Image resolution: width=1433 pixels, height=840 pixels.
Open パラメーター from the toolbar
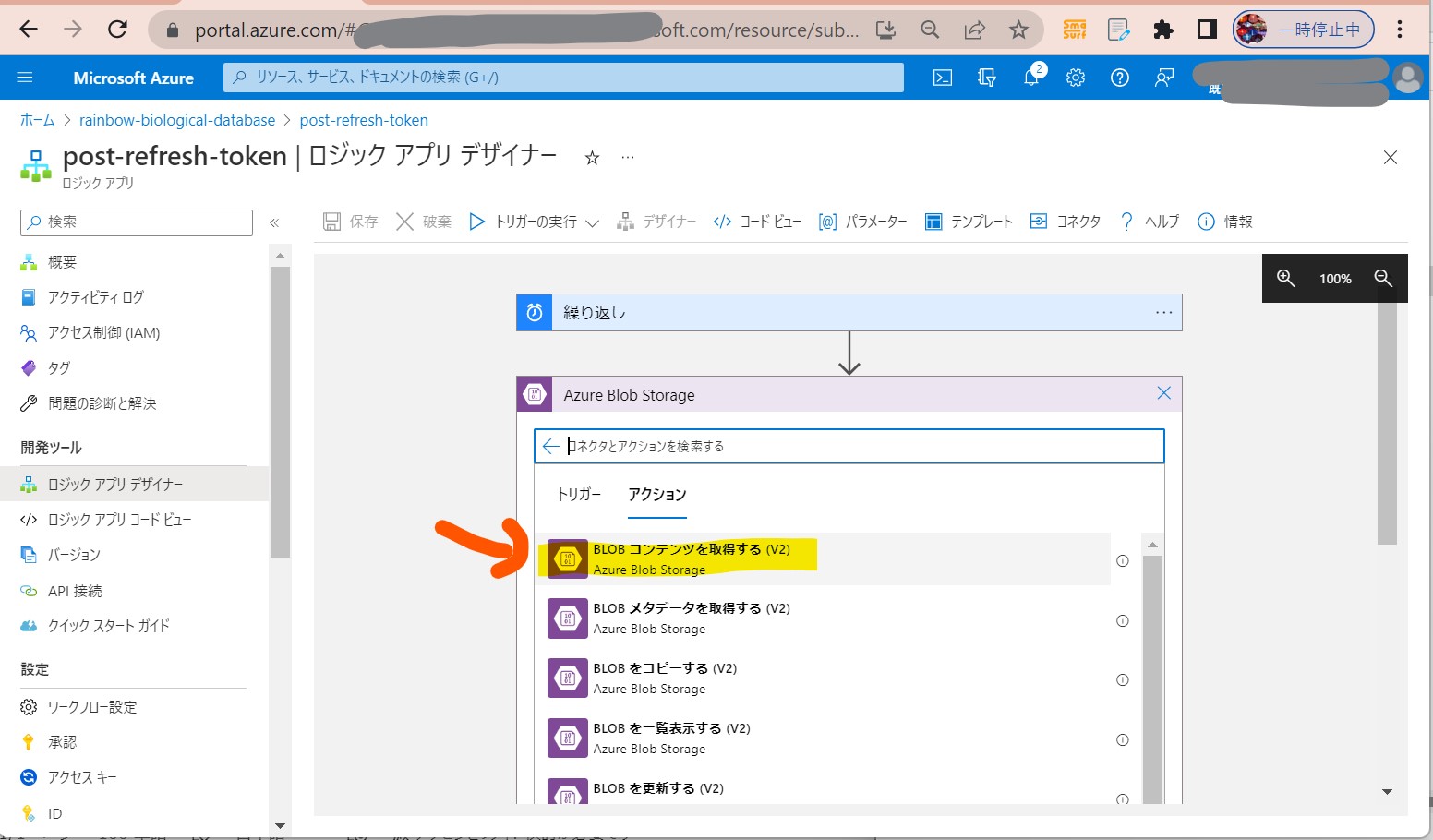862,222
